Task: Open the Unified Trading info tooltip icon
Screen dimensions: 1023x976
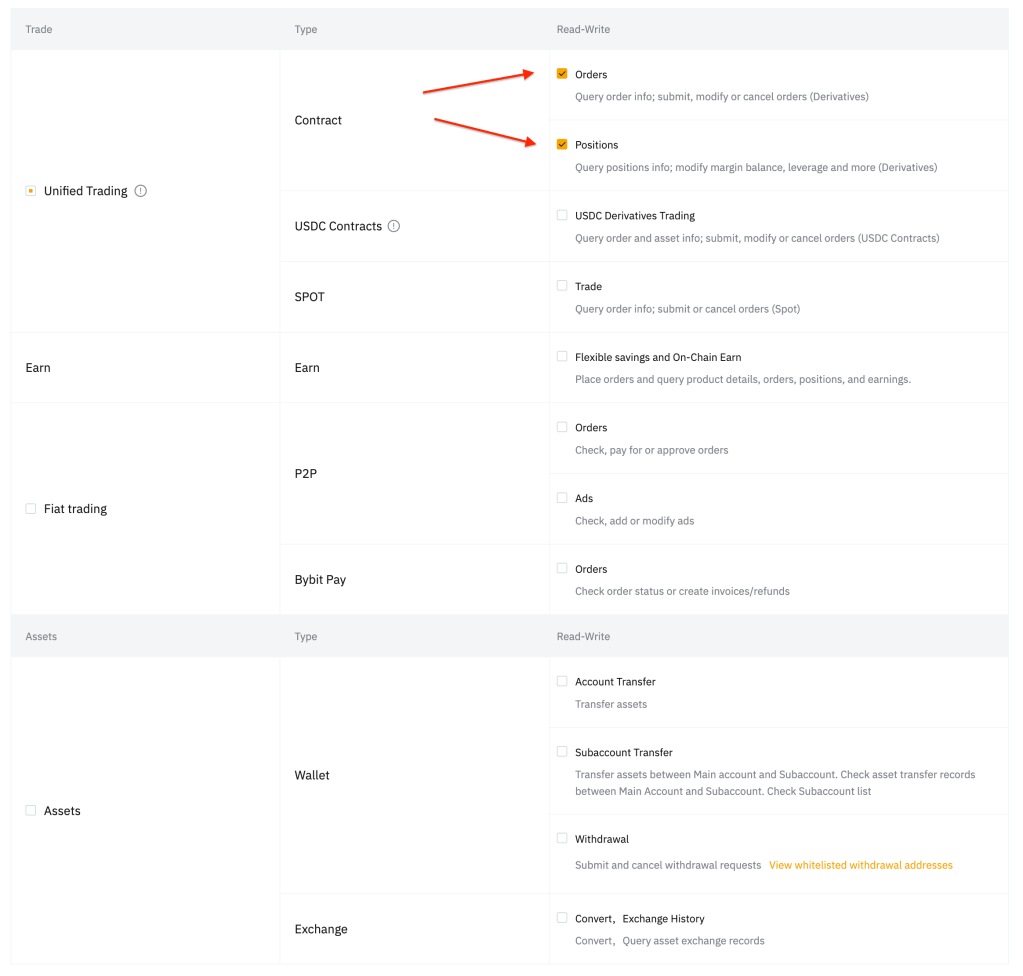Action: 141,191
